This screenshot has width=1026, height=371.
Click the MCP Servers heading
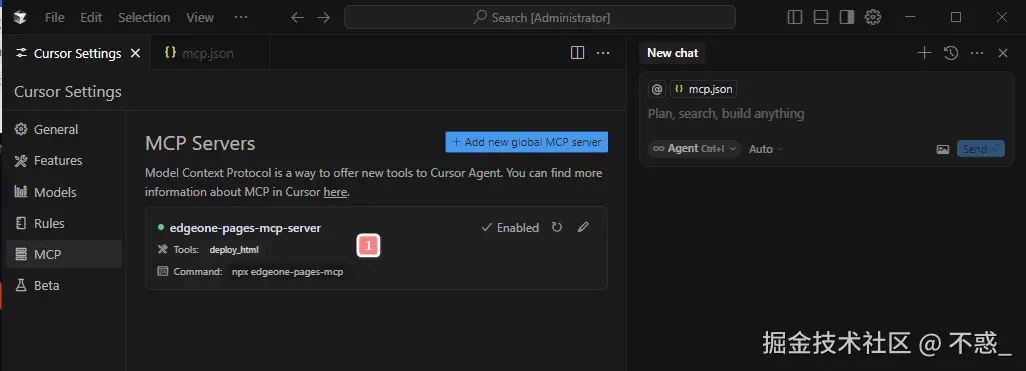click(200, 143)
